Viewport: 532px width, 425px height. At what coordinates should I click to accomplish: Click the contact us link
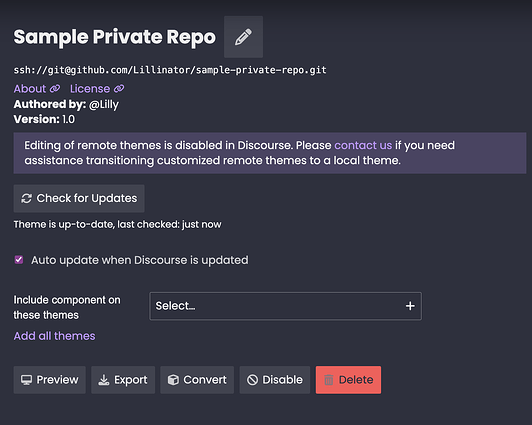tap(363, 145)
